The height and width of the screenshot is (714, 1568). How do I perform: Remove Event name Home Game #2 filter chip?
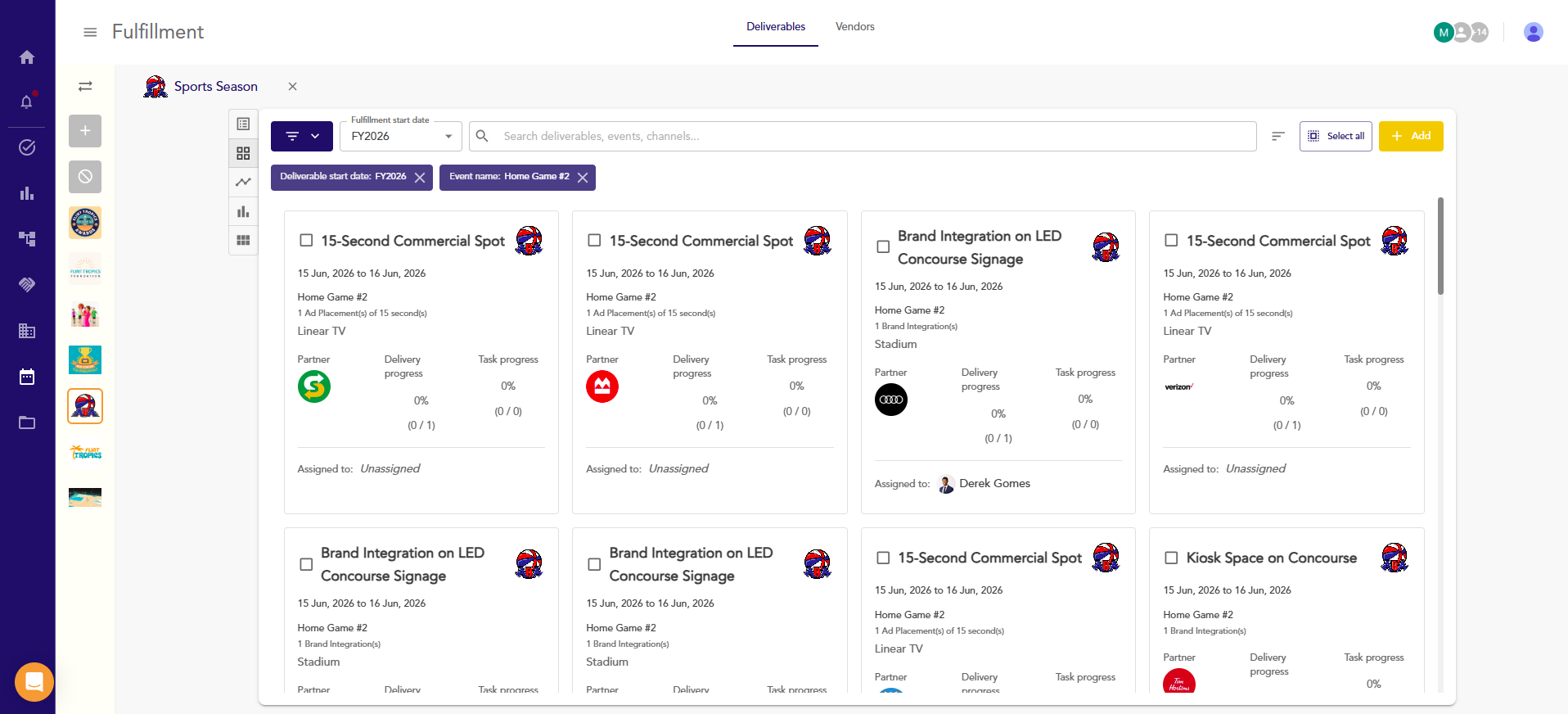[583, 178]
